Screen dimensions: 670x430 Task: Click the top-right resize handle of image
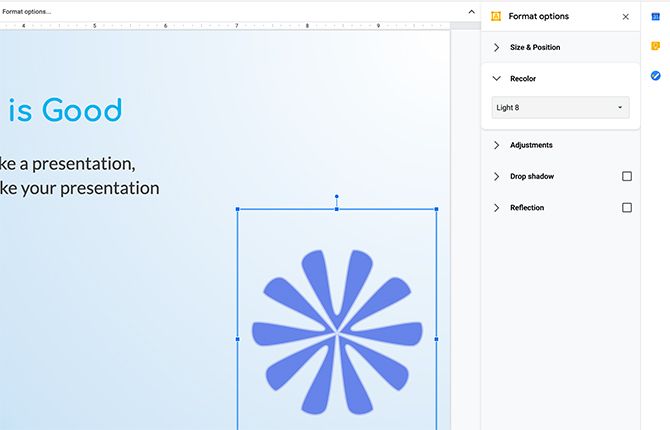tap(436, 209)
